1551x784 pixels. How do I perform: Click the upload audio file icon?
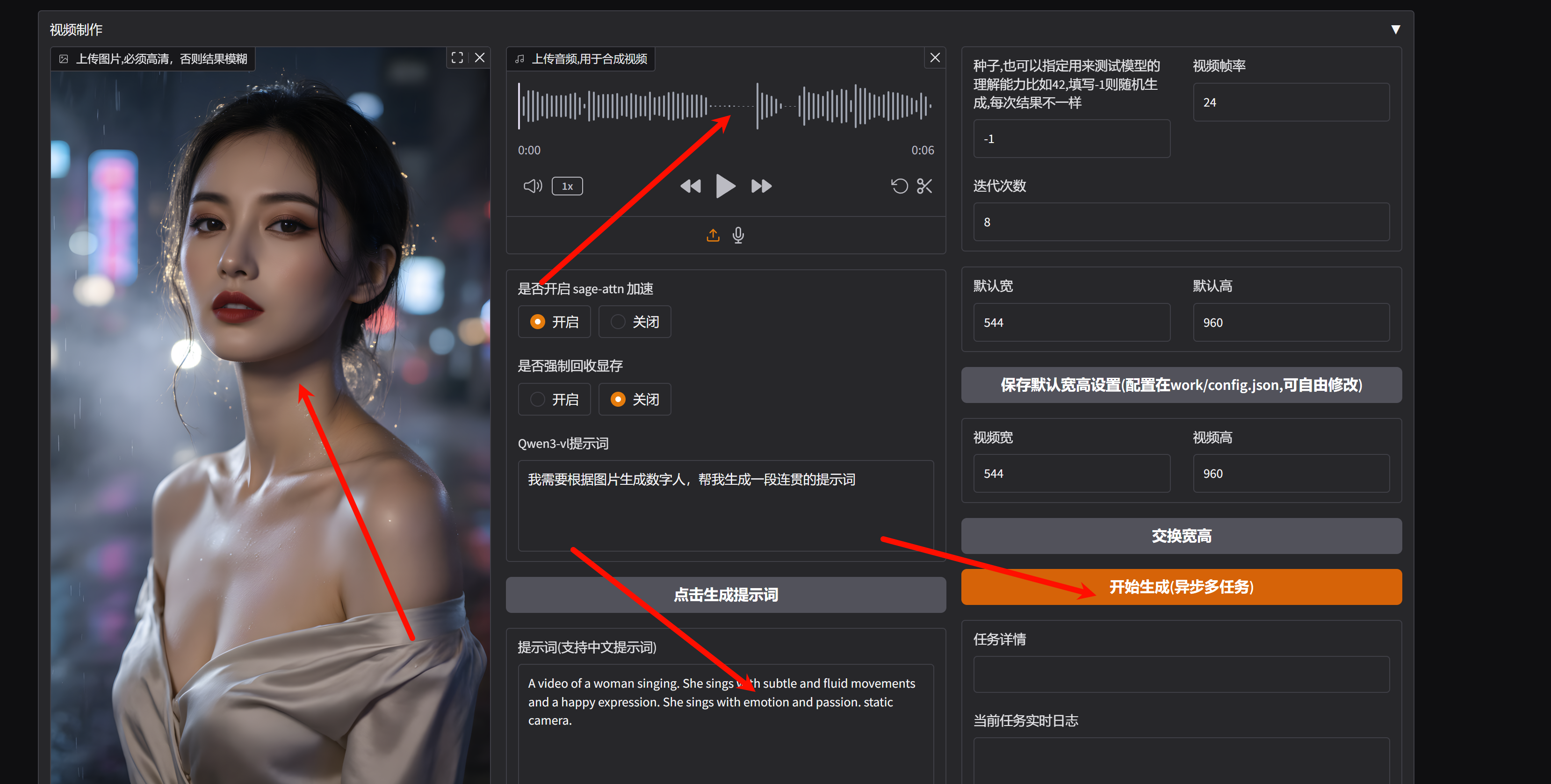[x=713, y=235]
